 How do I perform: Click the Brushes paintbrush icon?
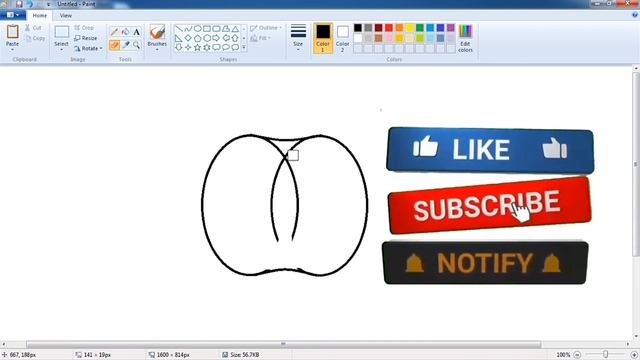pos(157,32)
